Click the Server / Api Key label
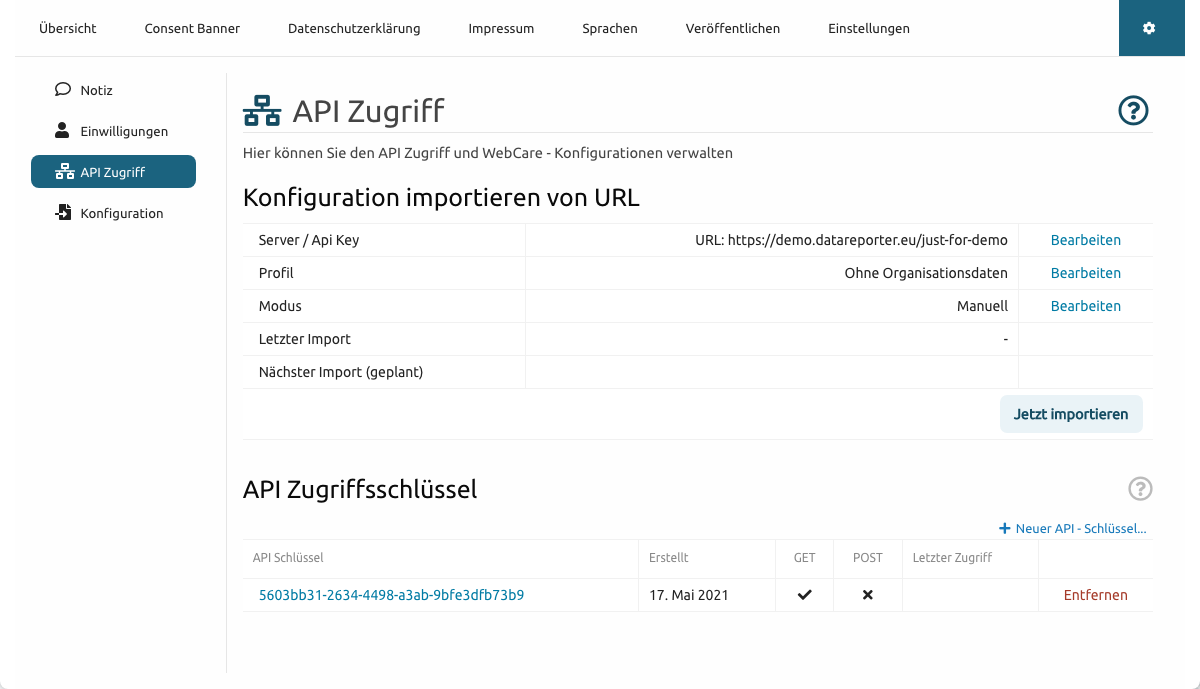Viewport: 1200px width, 689px height. (308, 240)
